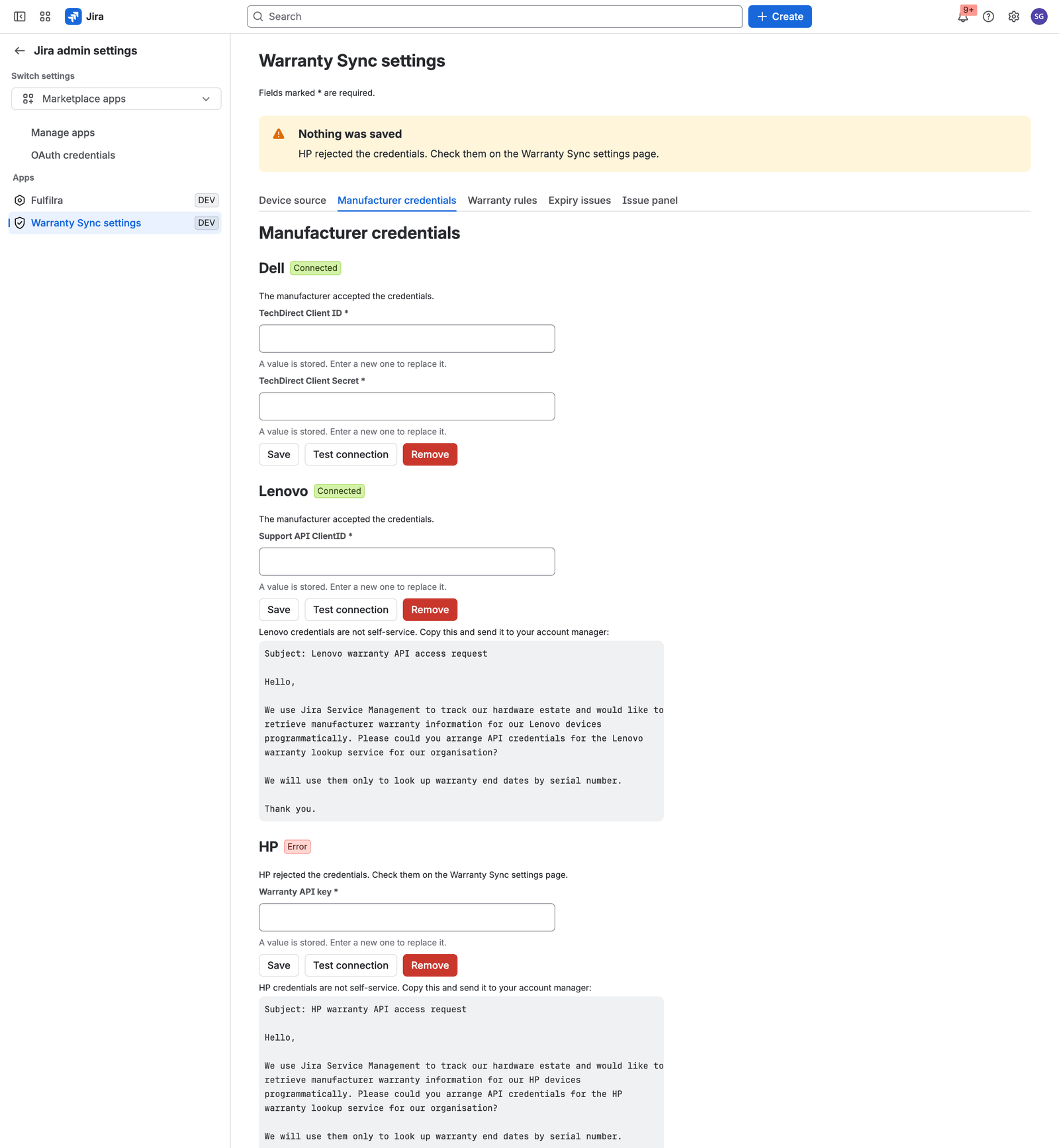The height and width of the screenshot is (1148, 1059).
Task: Remove the Dell credentials
Action: [430, 454]
